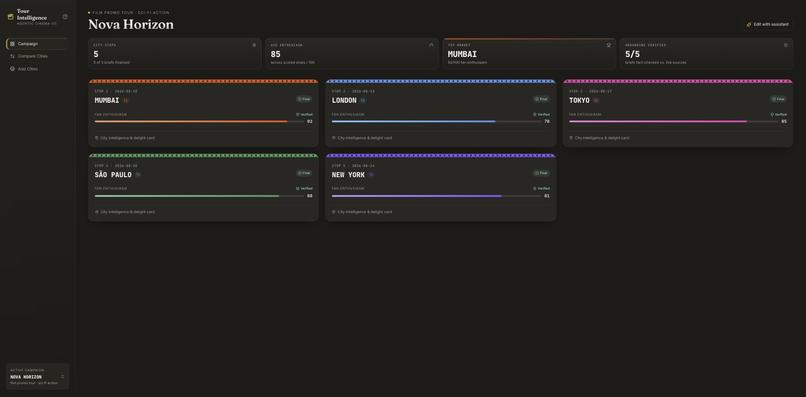The width and height of the screenshot is (806, 397).
Task: Select the SÃO PAULO city card title
Action: (x=113, y=175)
